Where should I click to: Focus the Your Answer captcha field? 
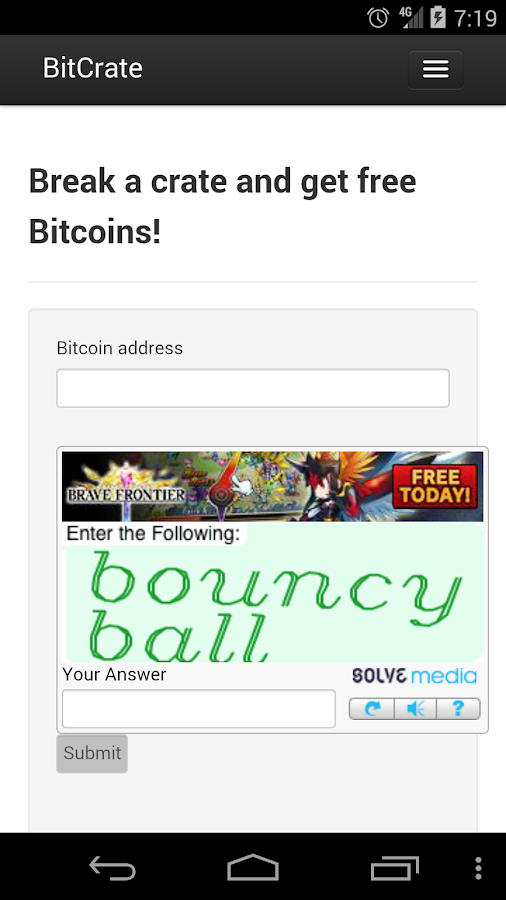(198, 708)
